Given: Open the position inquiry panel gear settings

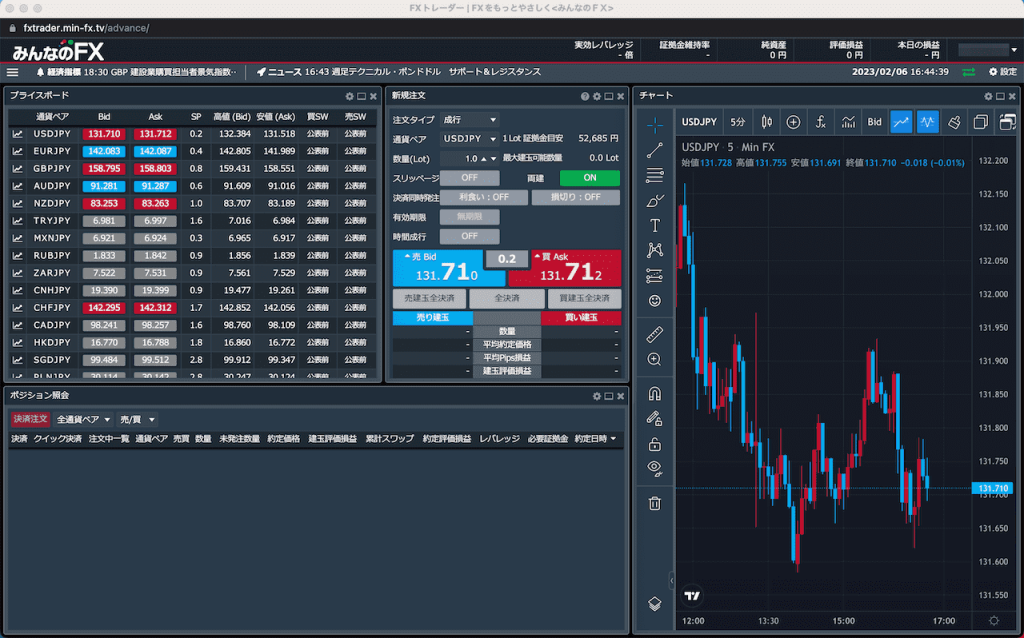Looking at the screenshot, I should click(596, 396).
